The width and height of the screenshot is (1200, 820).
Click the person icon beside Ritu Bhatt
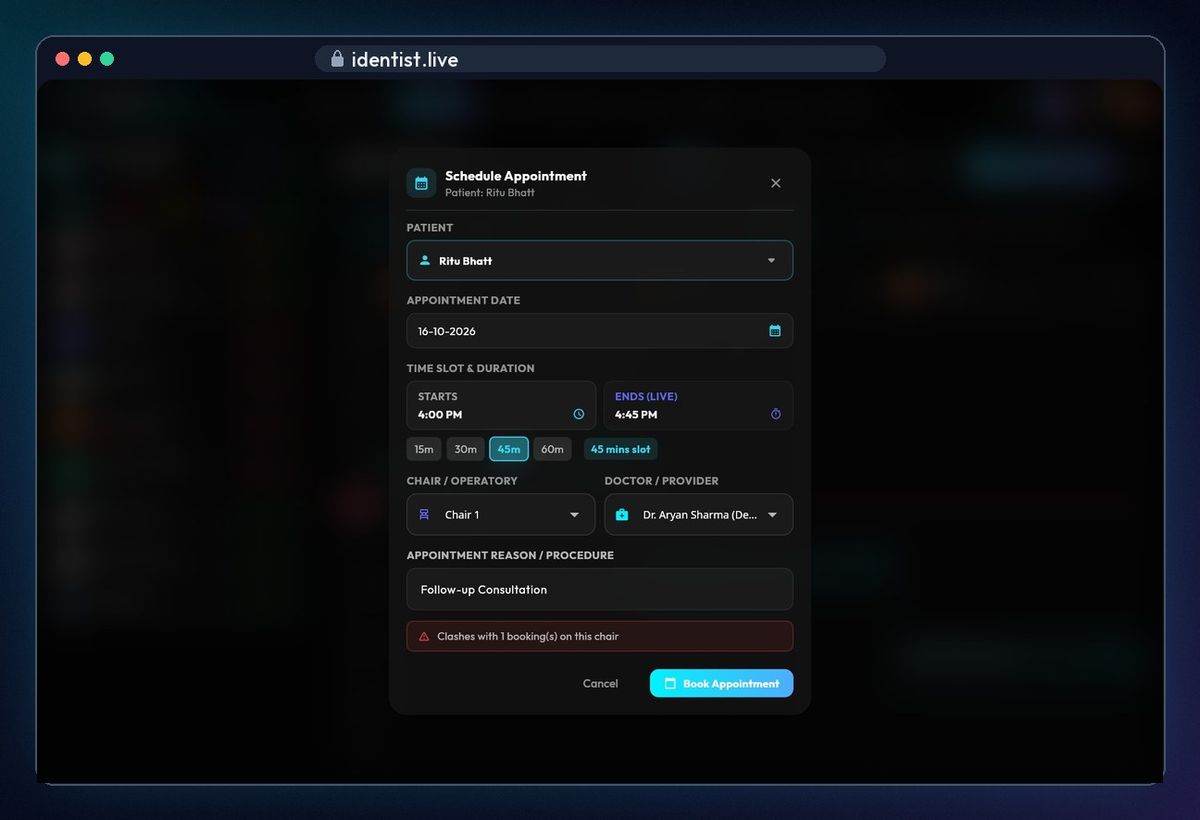pos(425,260)
